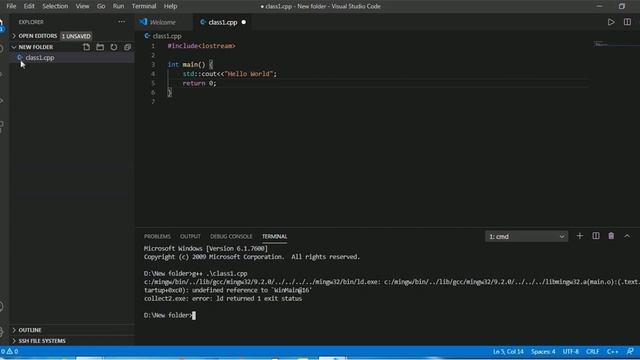Change line endings via CRLF status item

coord(593,351)
